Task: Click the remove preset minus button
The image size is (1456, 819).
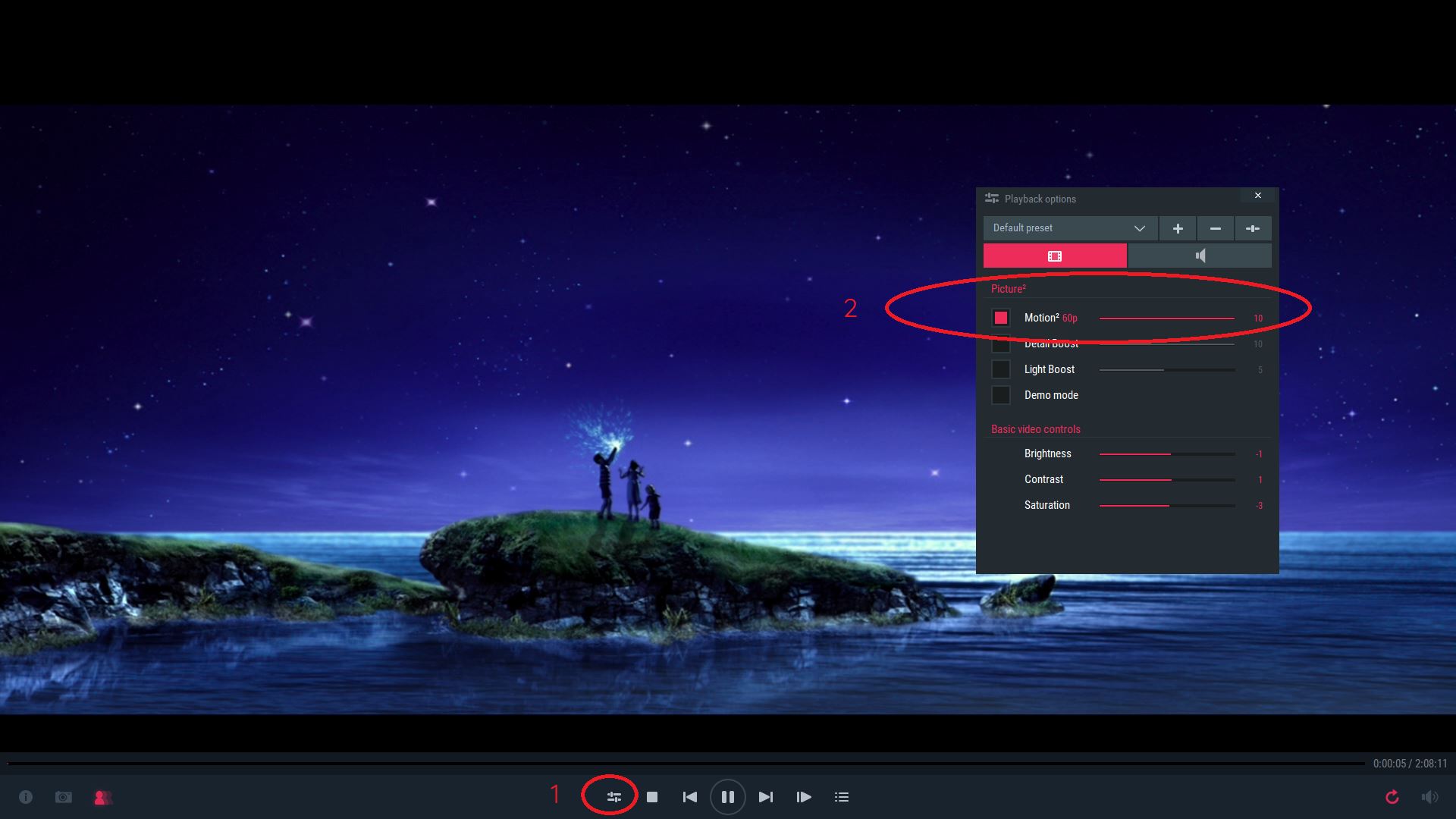Action: tap(1215, 228)
